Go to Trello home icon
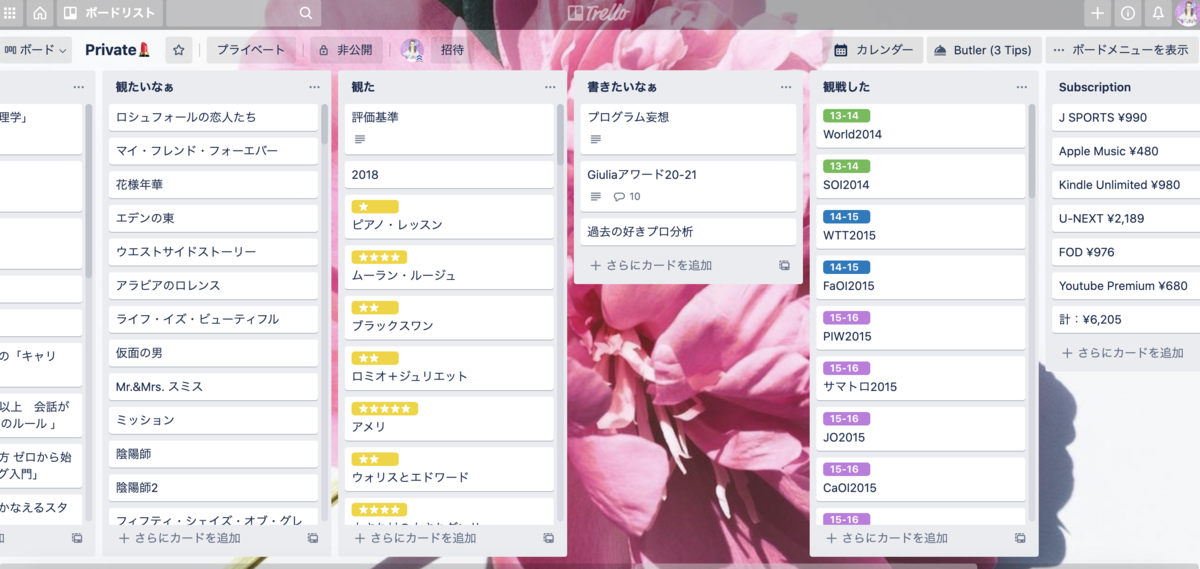Image resolution: width=1200 pixels, height=569 pixels. (x=40, y=13)
